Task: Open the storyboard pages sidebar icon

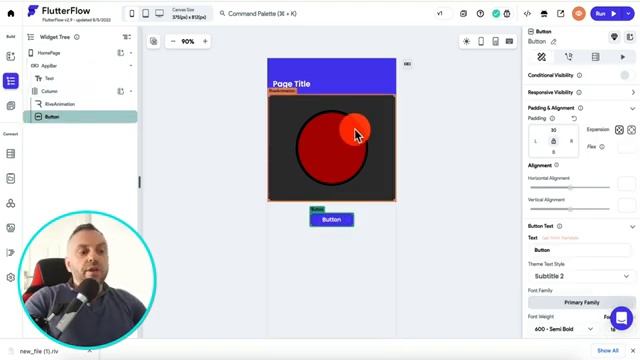Action: [11, 106]
